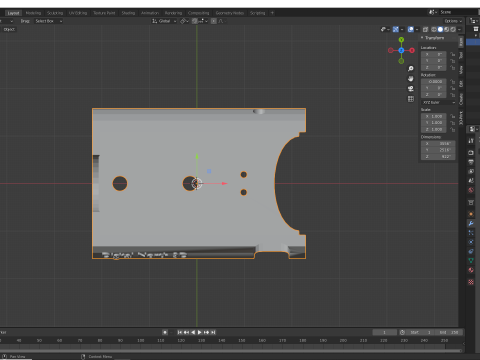
Task: Open the Global transform orientation dropdown
Action: (x=164, y=21)
